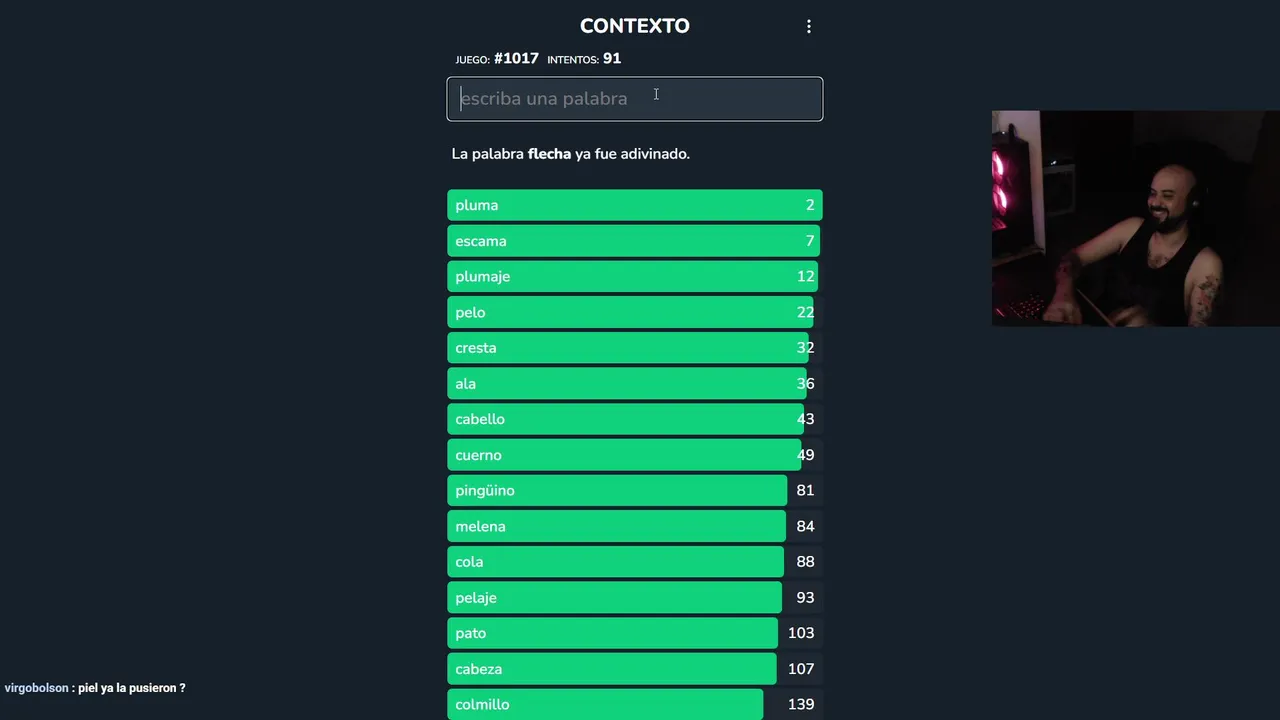The image size is (1280, 720).
Task: Click the virgobolson chat username
Action: coord(36,688)
